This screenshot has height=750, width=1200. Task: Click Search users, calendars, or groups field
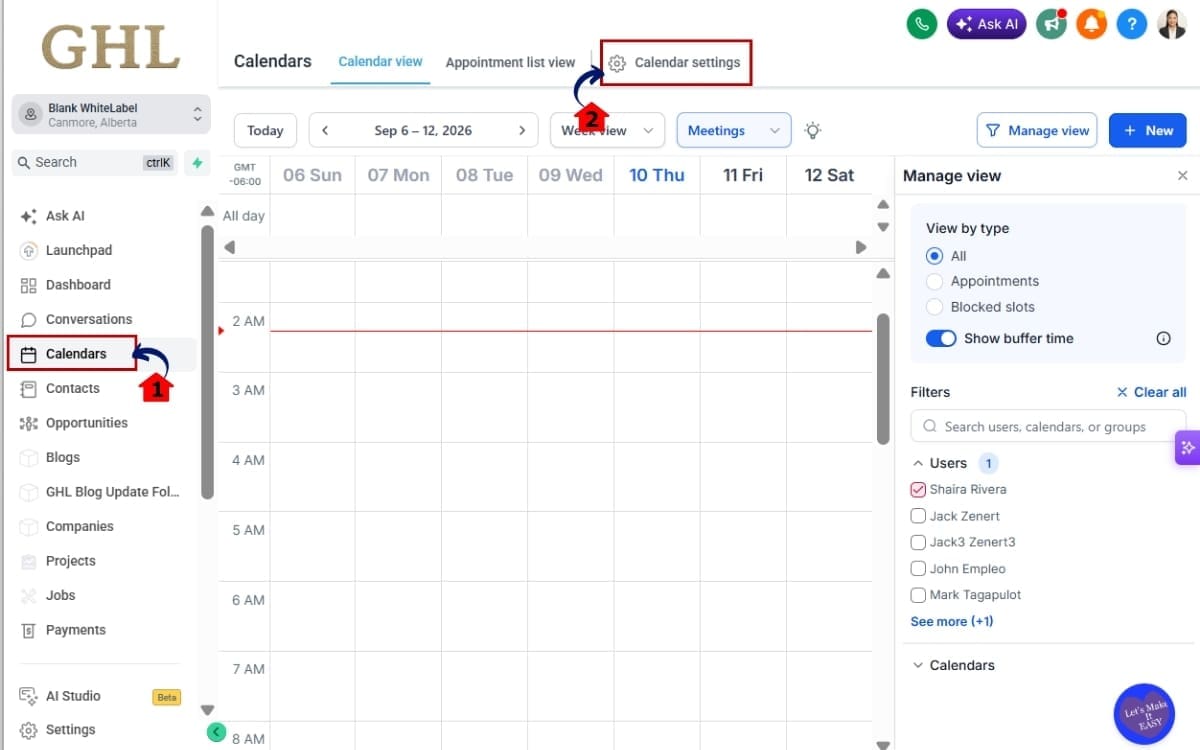pos(1048,426)
